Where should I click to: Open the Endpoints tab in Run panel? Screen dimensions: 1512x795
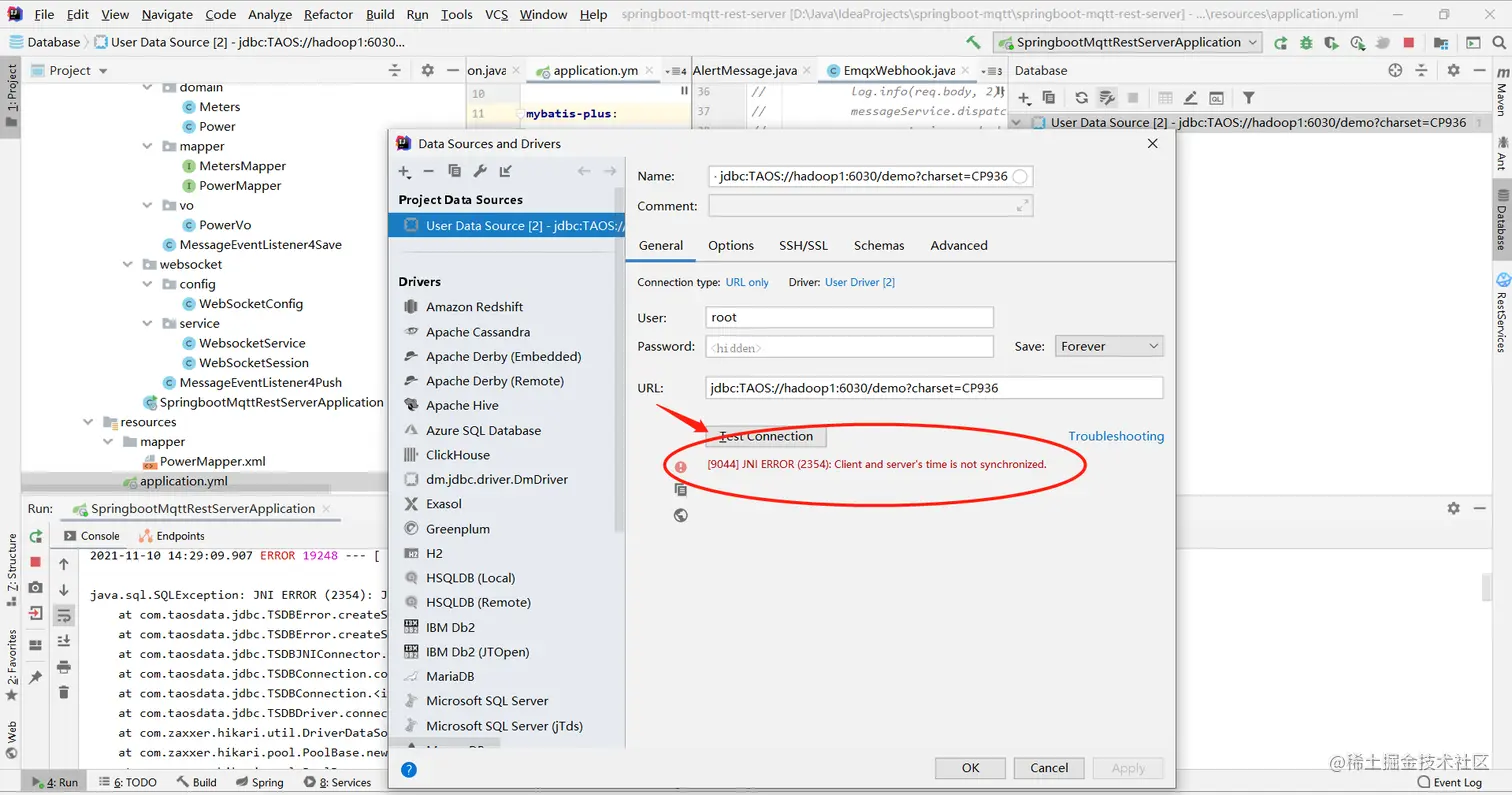click(x=172, y=536)
